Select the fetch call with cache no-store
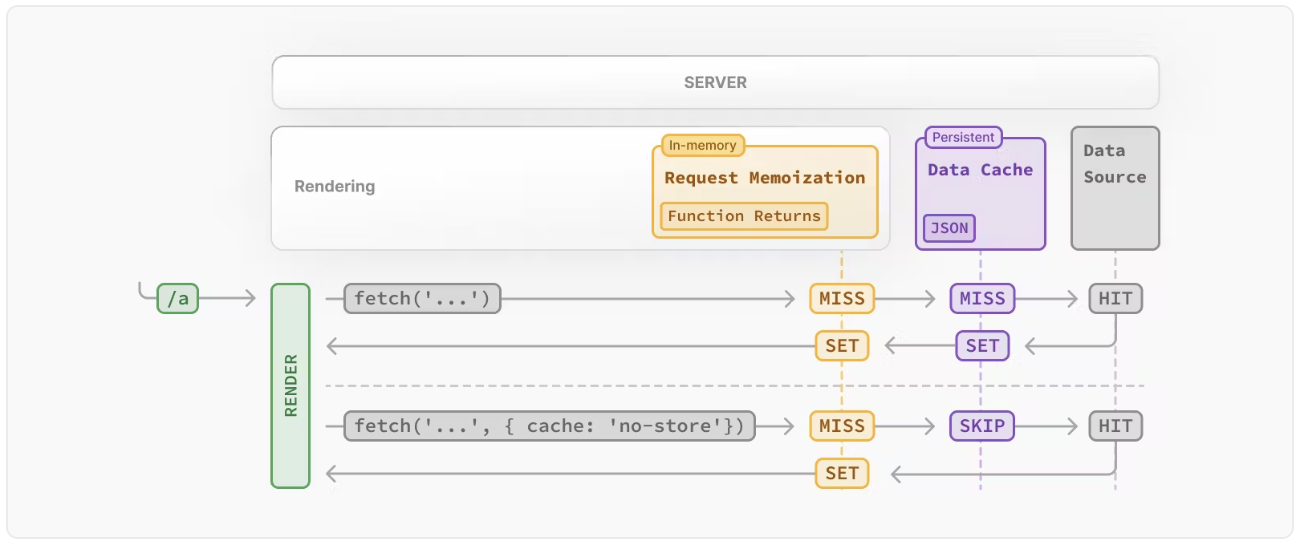 coord(549,426)
